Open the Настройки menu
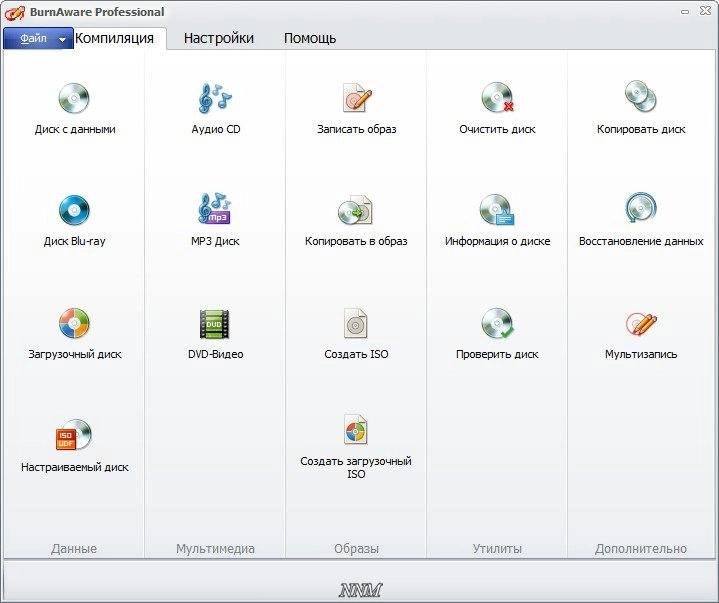This screenshot has height=603, width=719. click(219, 38)
